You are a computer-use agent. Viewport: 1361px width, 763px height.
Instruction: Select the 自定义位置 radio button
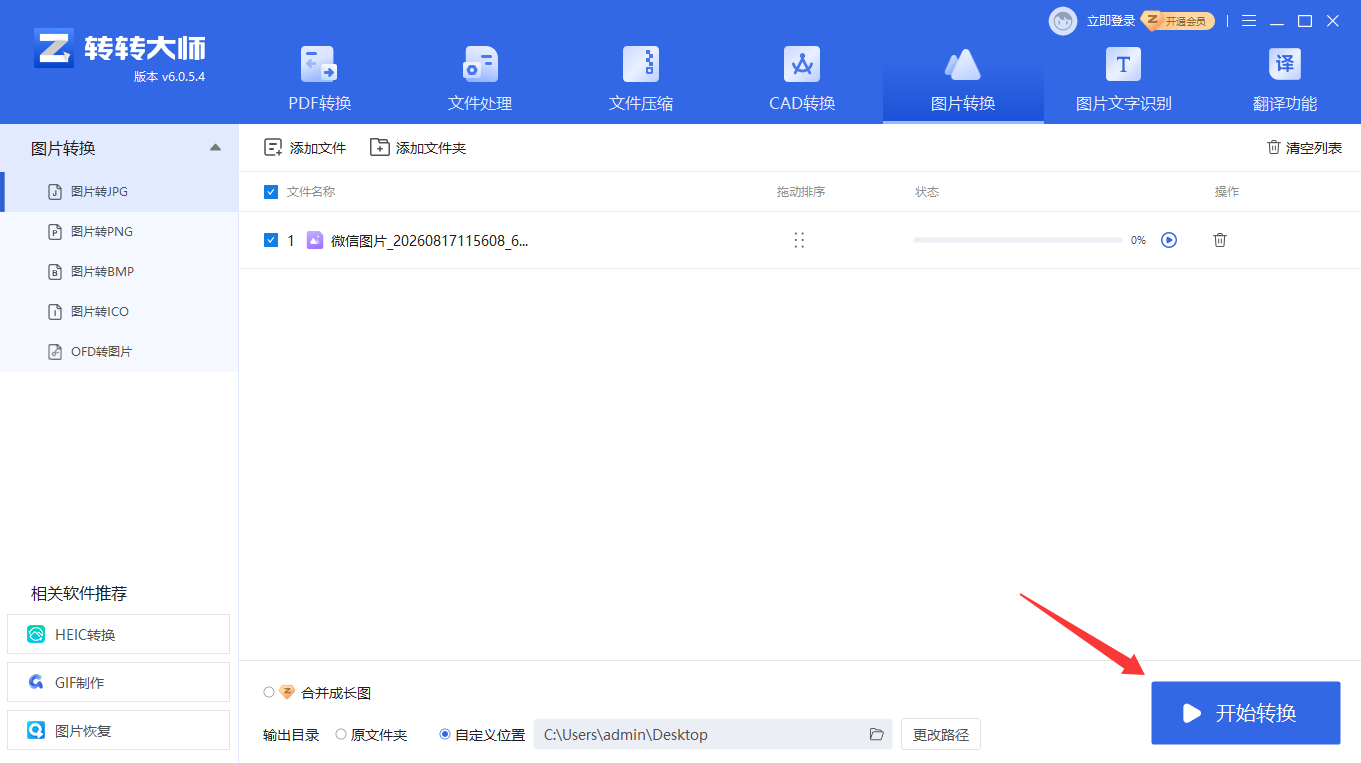coord(445,734)
